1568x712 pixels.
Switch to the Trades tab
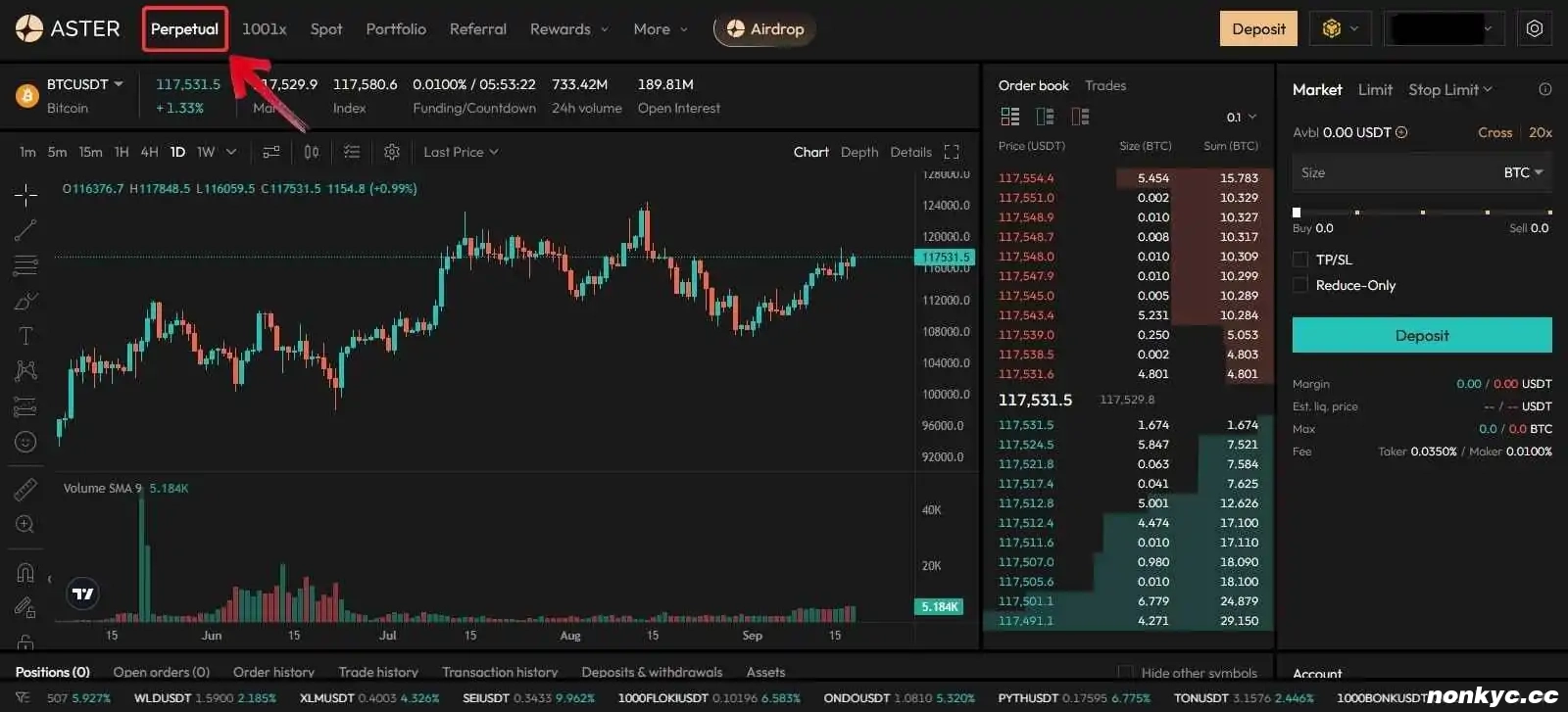(x=1104, y=85)
